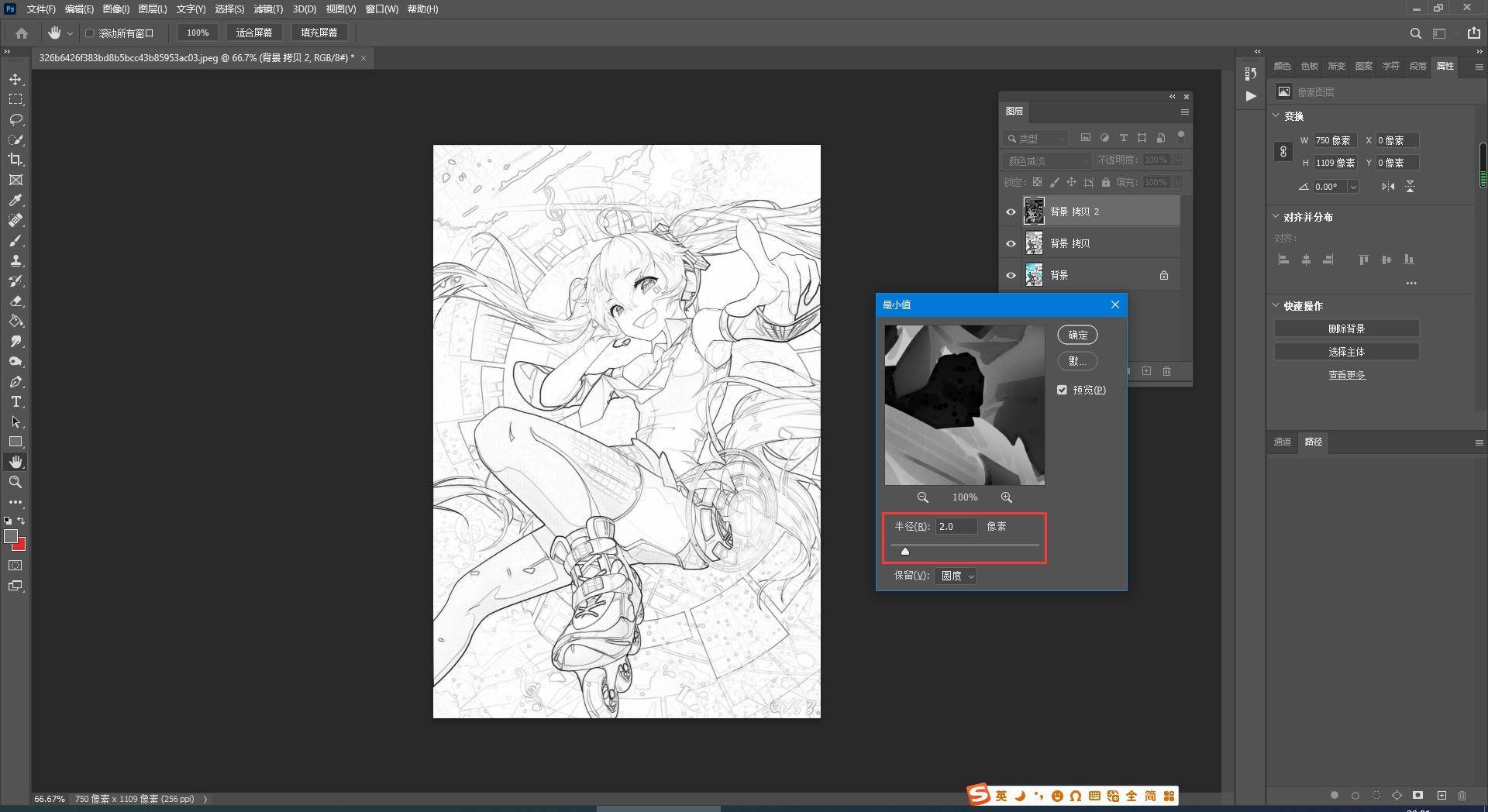
Task: Zoom in the Minimum filter preview
Action: [x=1006, y=497]
